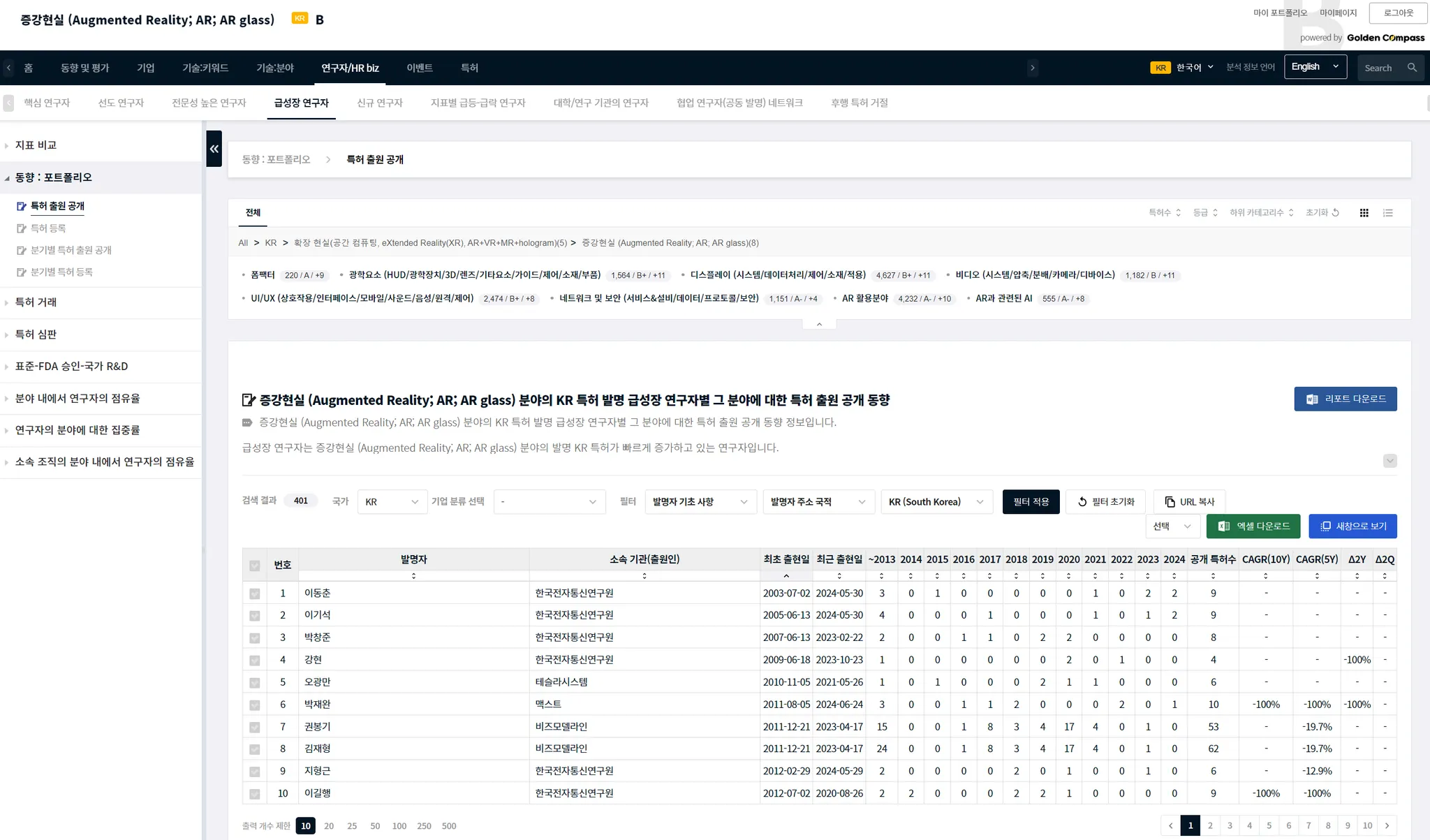Click the 필터 적용 button

point(1031,502)
